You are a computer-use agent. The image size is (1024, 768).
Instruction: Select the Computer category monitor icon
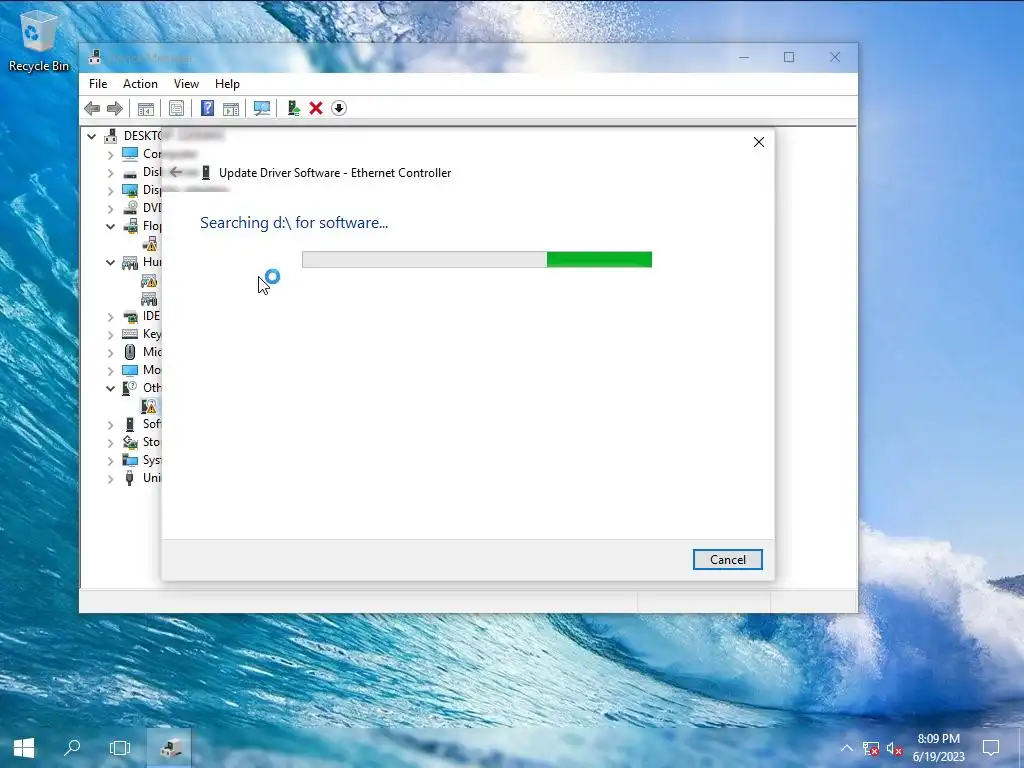coord(130,154)
